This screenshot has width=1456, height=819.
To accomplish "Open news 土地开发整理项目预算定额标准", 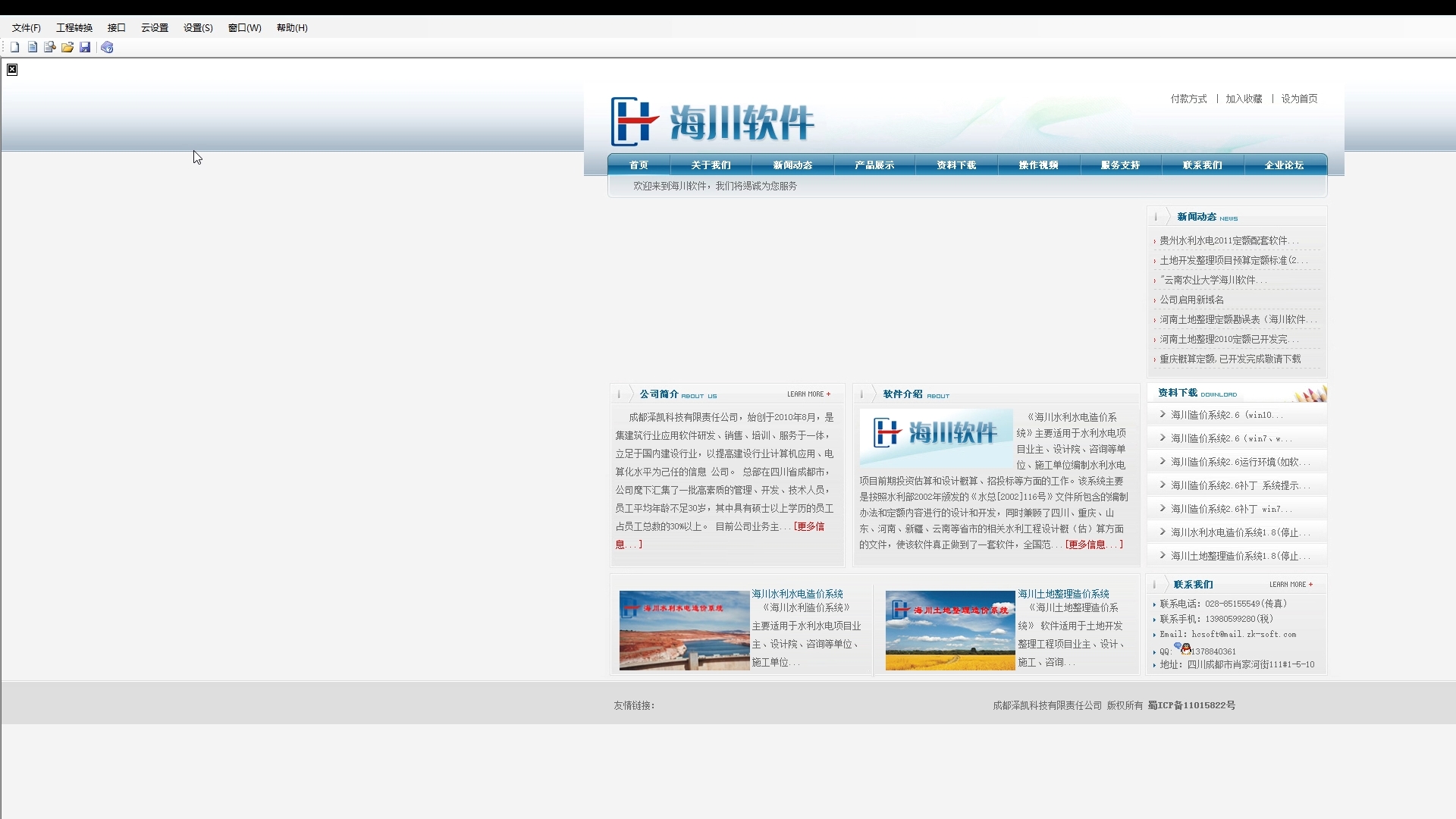I will tap(1233, 260).
